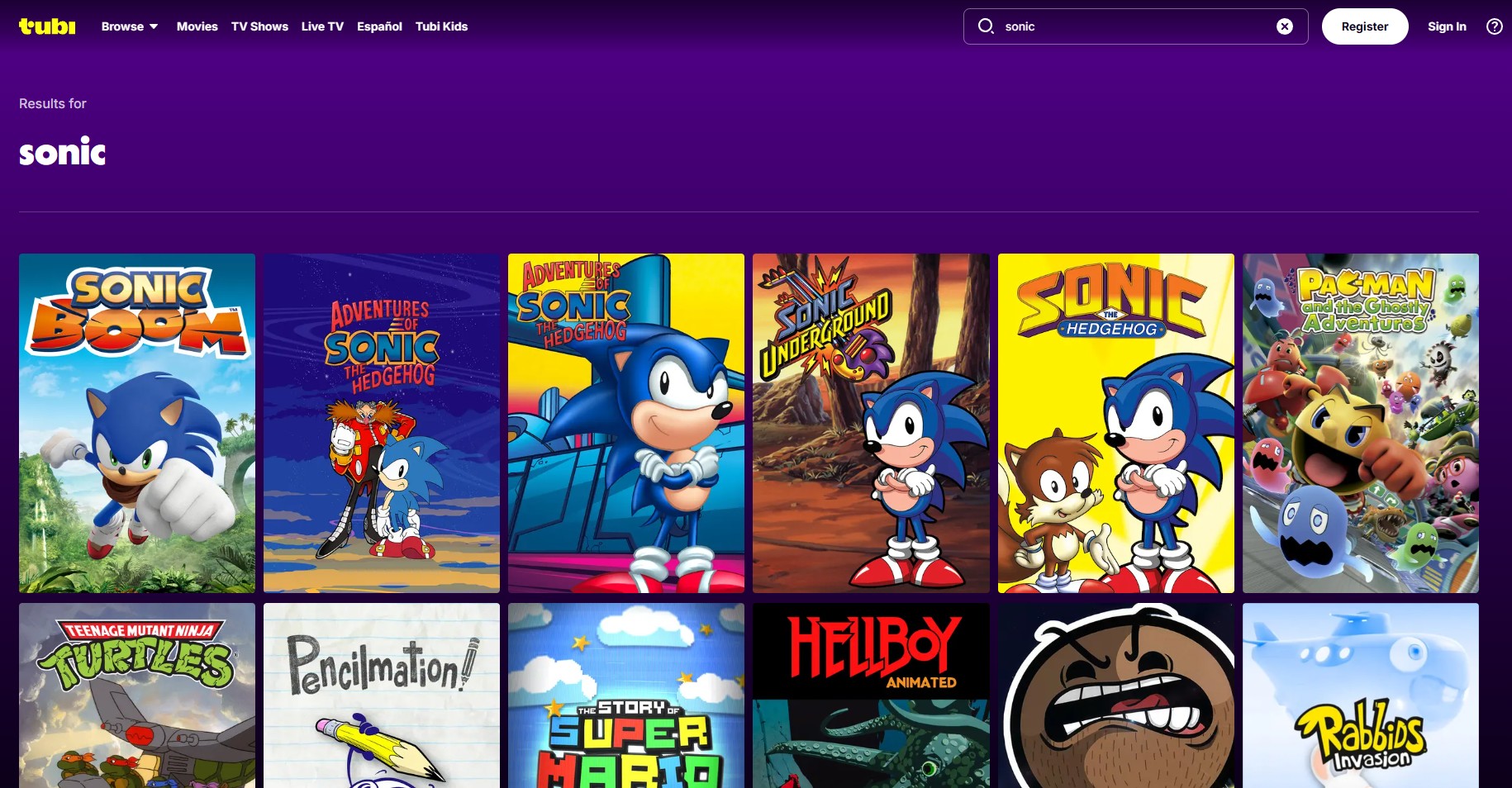This screenshot has height=788, width=1512.
Task: Click the search magnifier icon
Action: [986, 26]
